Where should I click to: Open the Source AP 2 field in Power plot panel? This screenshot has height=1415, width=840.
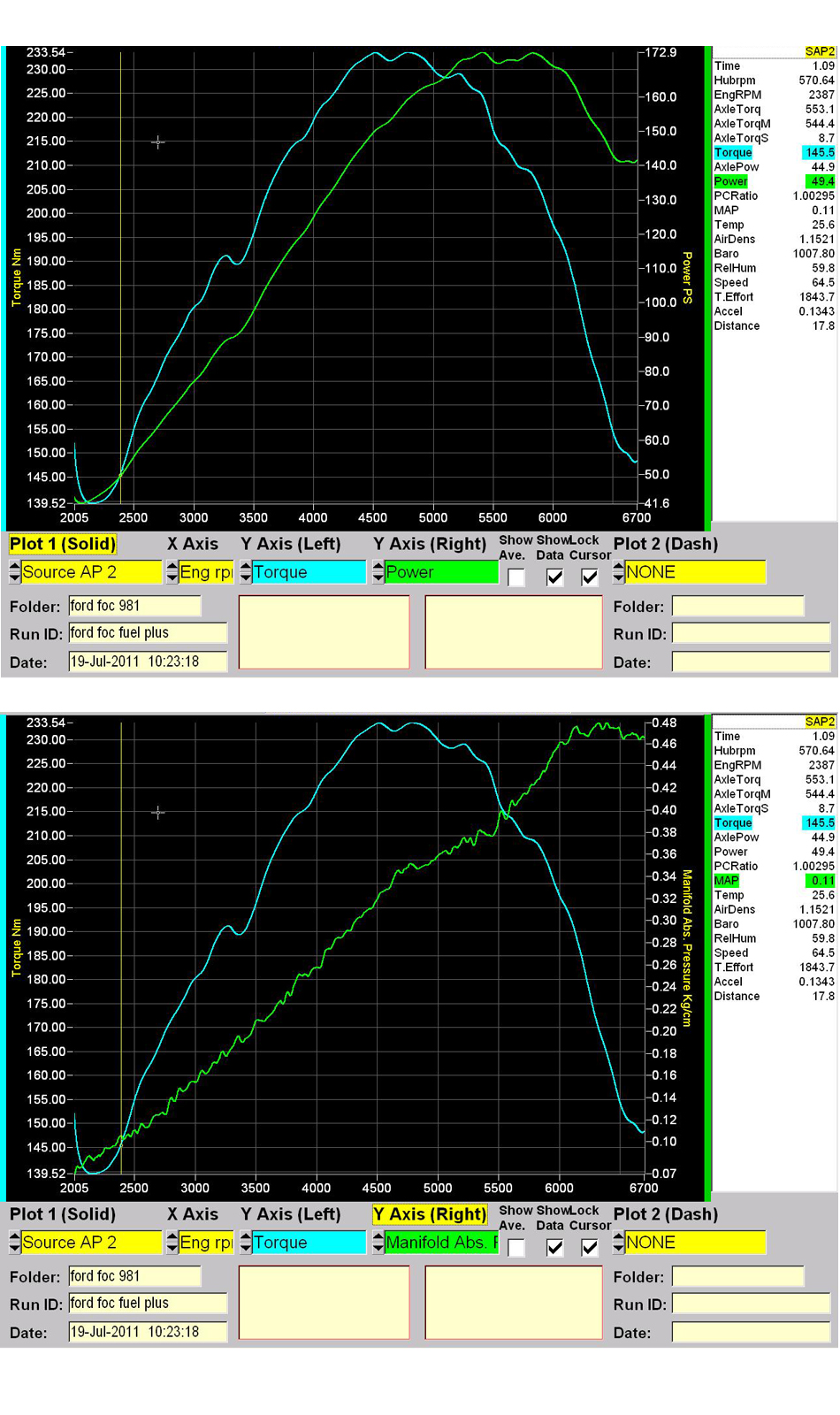[x=91, y=572]
